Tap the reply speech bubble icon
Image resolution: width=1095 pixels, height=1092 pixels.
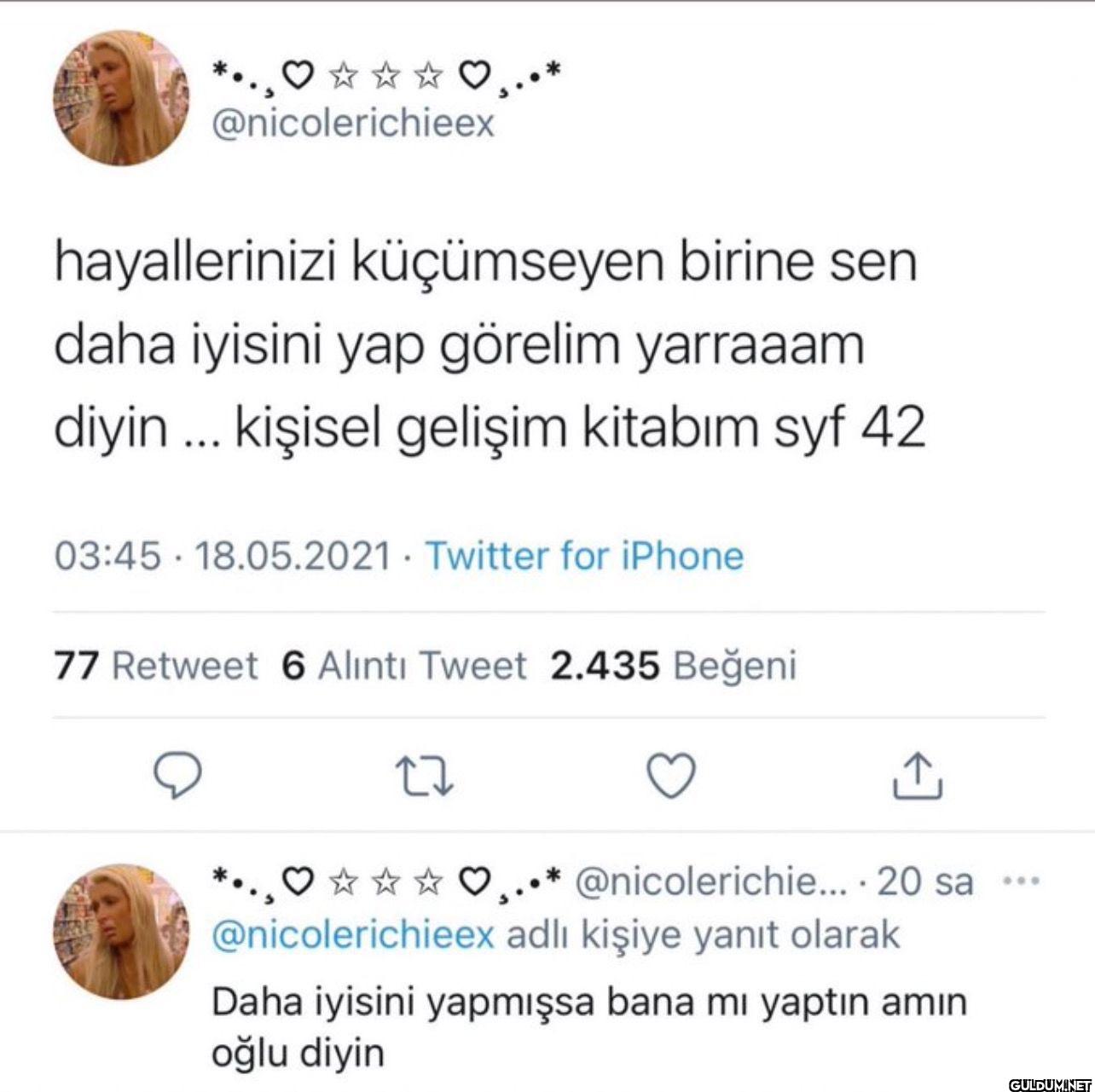click(x=177, y=775)
